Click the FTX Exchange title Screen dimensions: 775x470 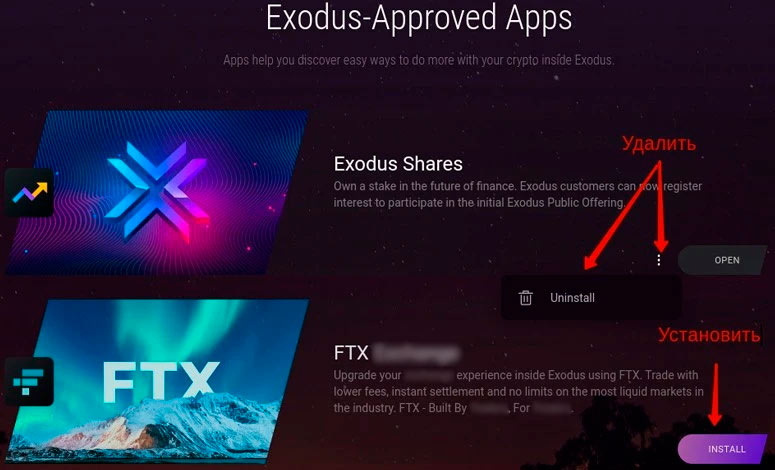click(397, 353)
